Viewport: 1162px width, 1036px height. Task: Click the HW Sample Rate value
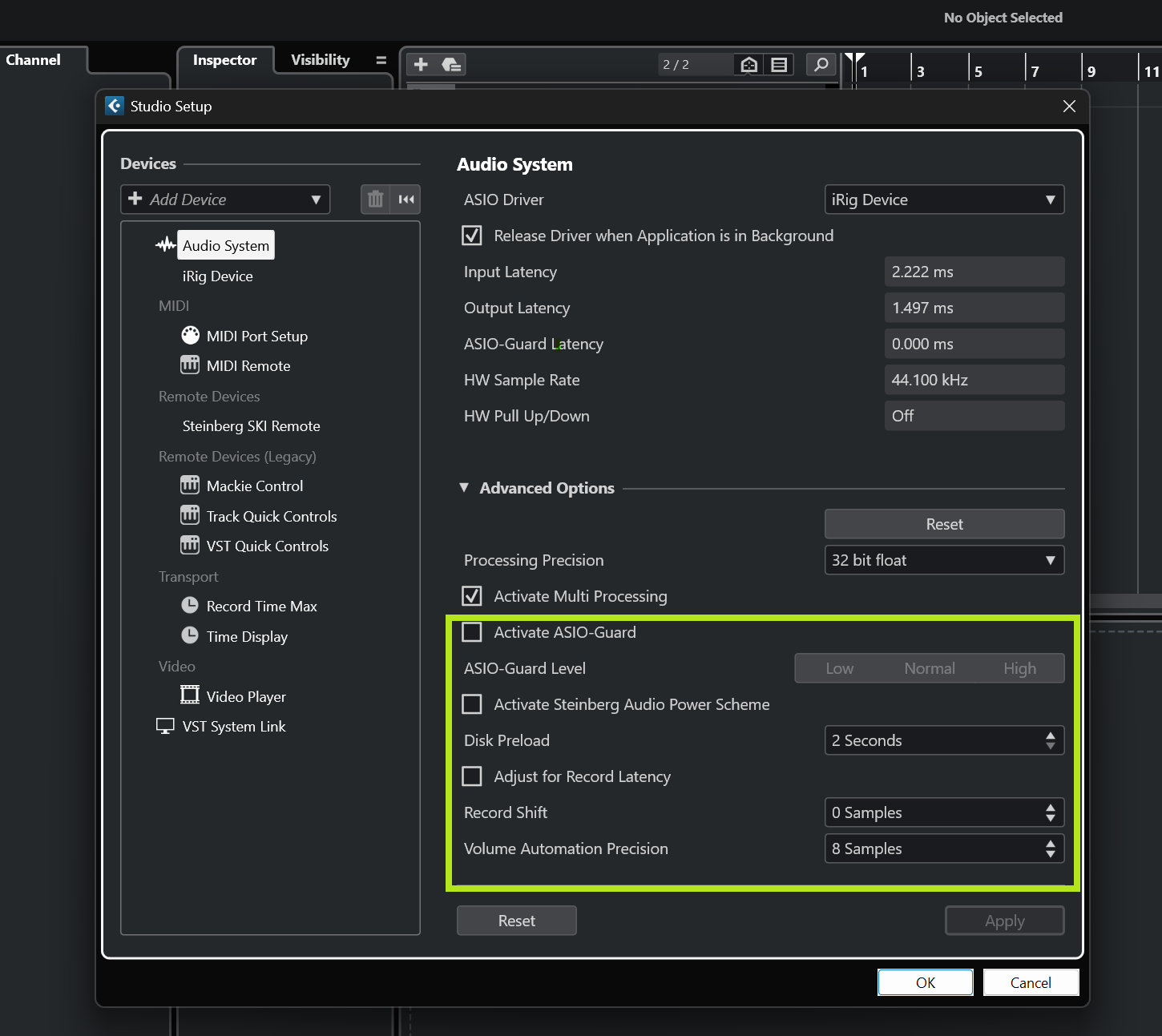coord(974,380)
